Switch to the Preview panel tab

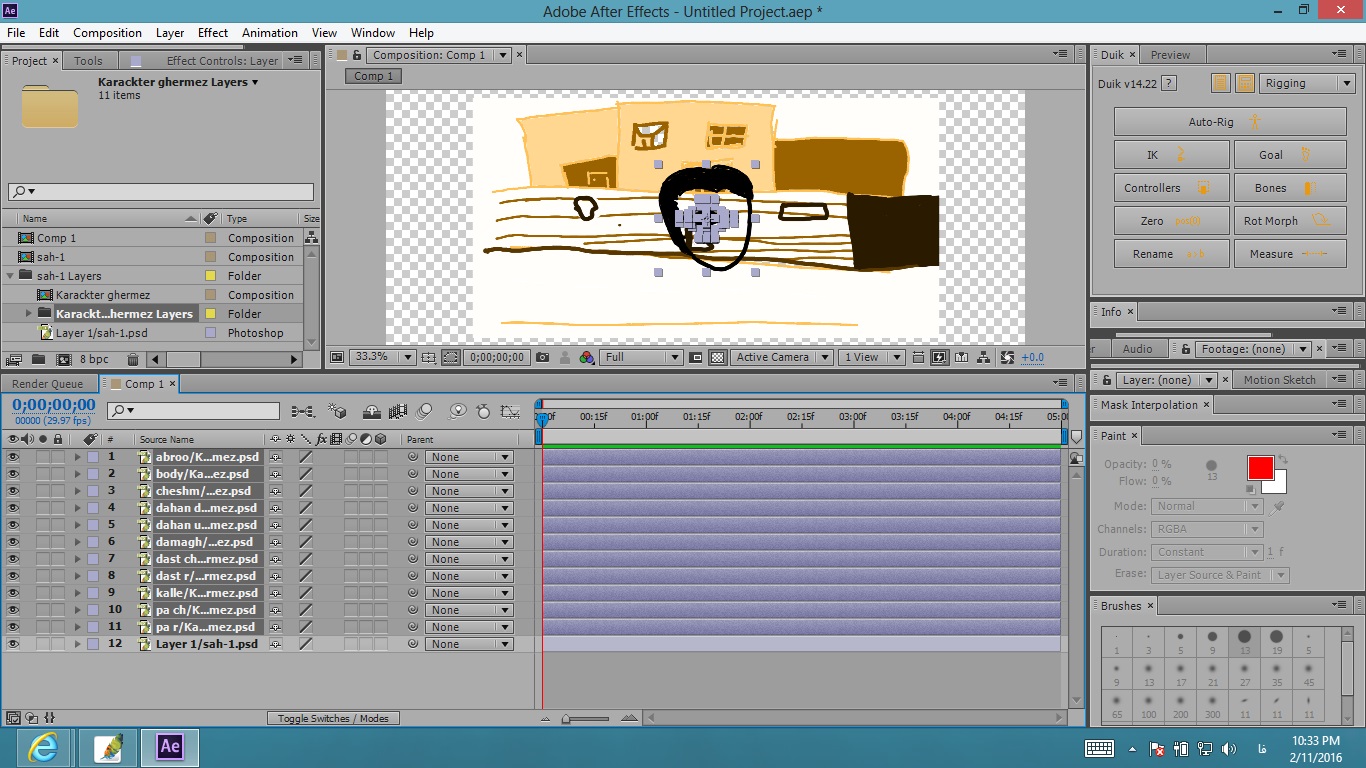1170,55
